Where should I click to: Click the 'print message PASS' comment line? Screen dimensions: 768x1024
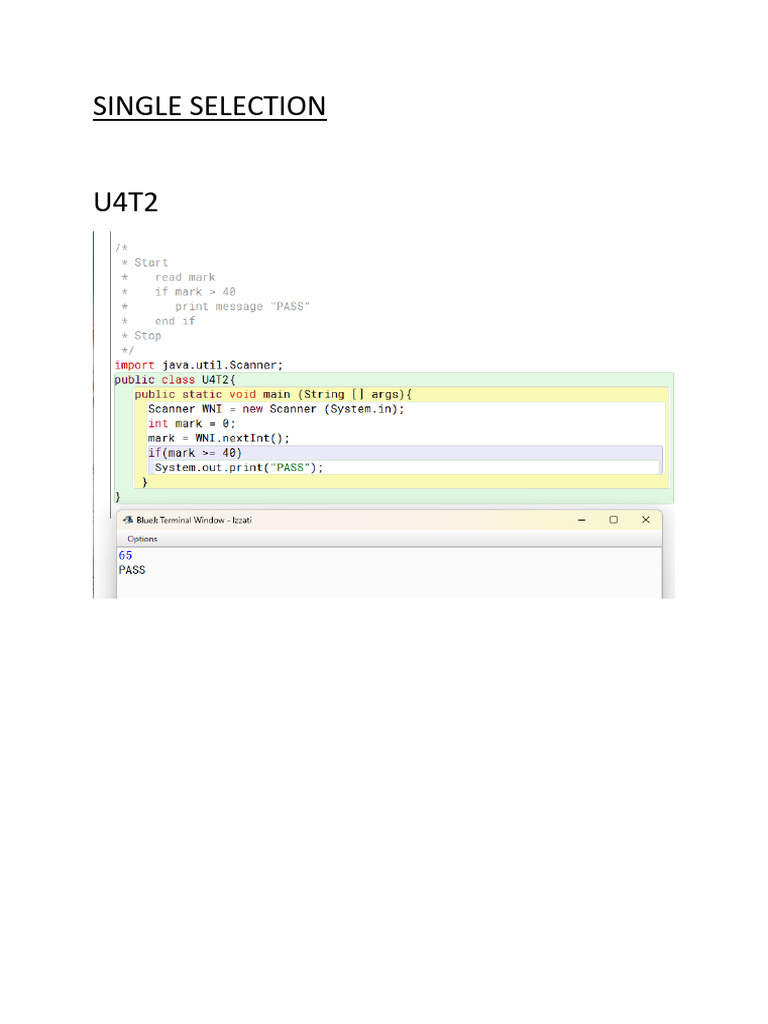pos(242,306)
